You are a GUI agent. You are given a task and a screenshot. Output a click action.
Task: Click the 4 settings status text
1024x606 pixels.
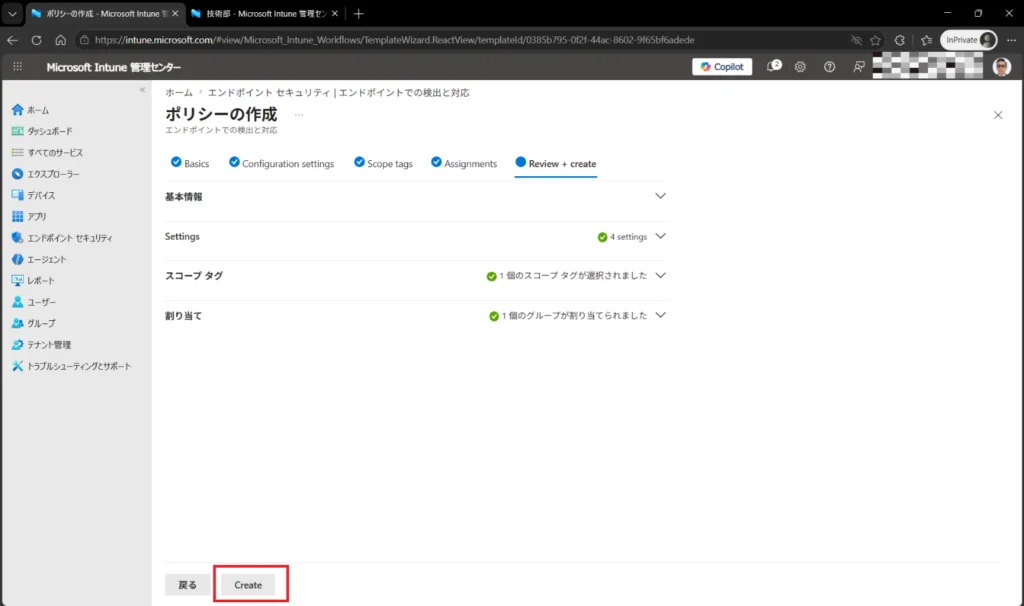(x=628, y=237)
